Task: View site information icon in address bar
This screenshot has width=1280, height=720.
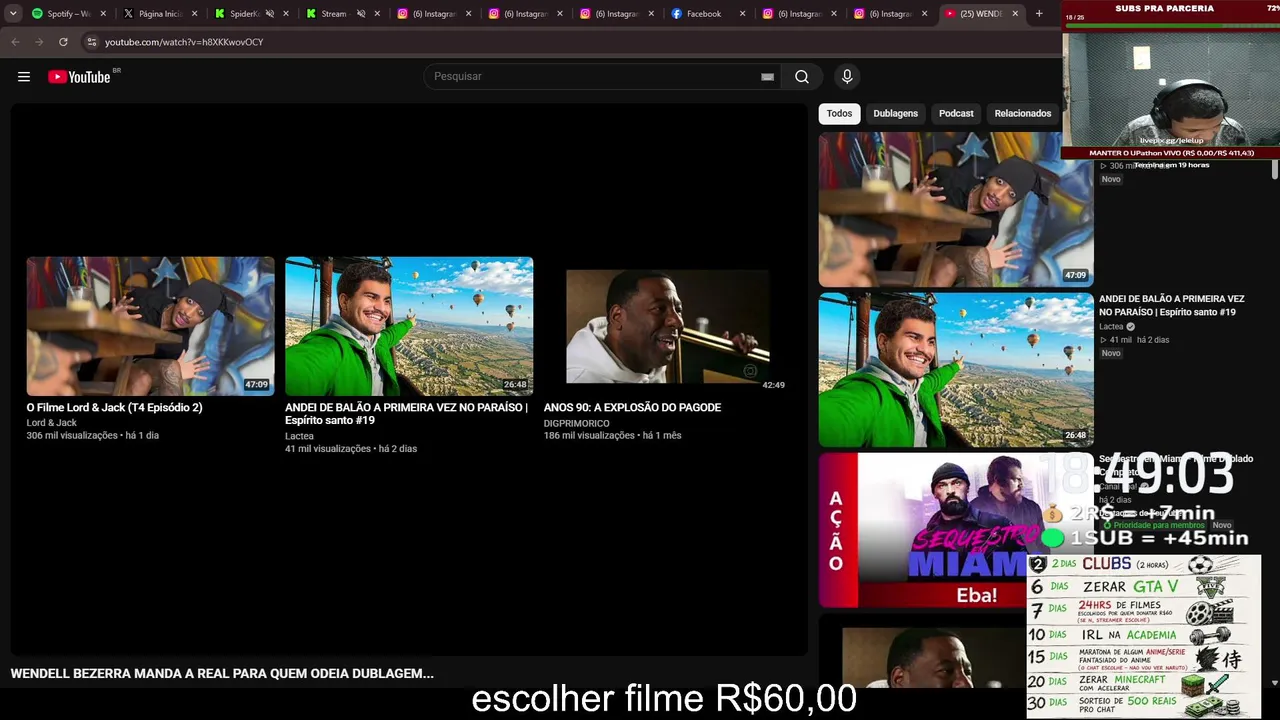Action: 91,42
